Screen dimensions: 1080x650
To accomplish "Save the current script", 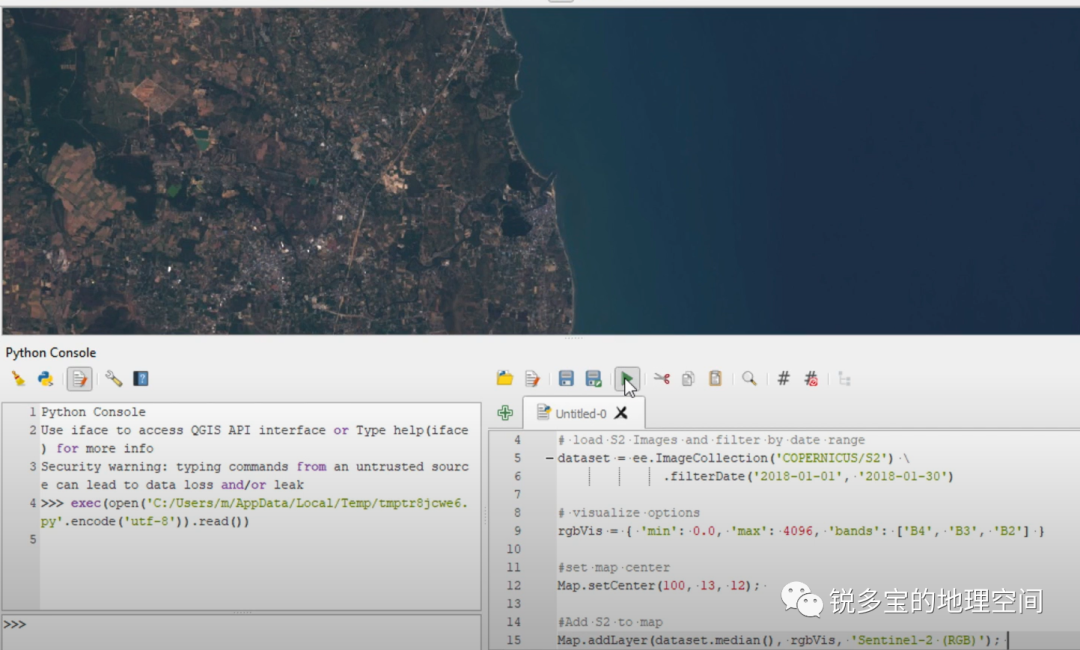I will 566,378.
